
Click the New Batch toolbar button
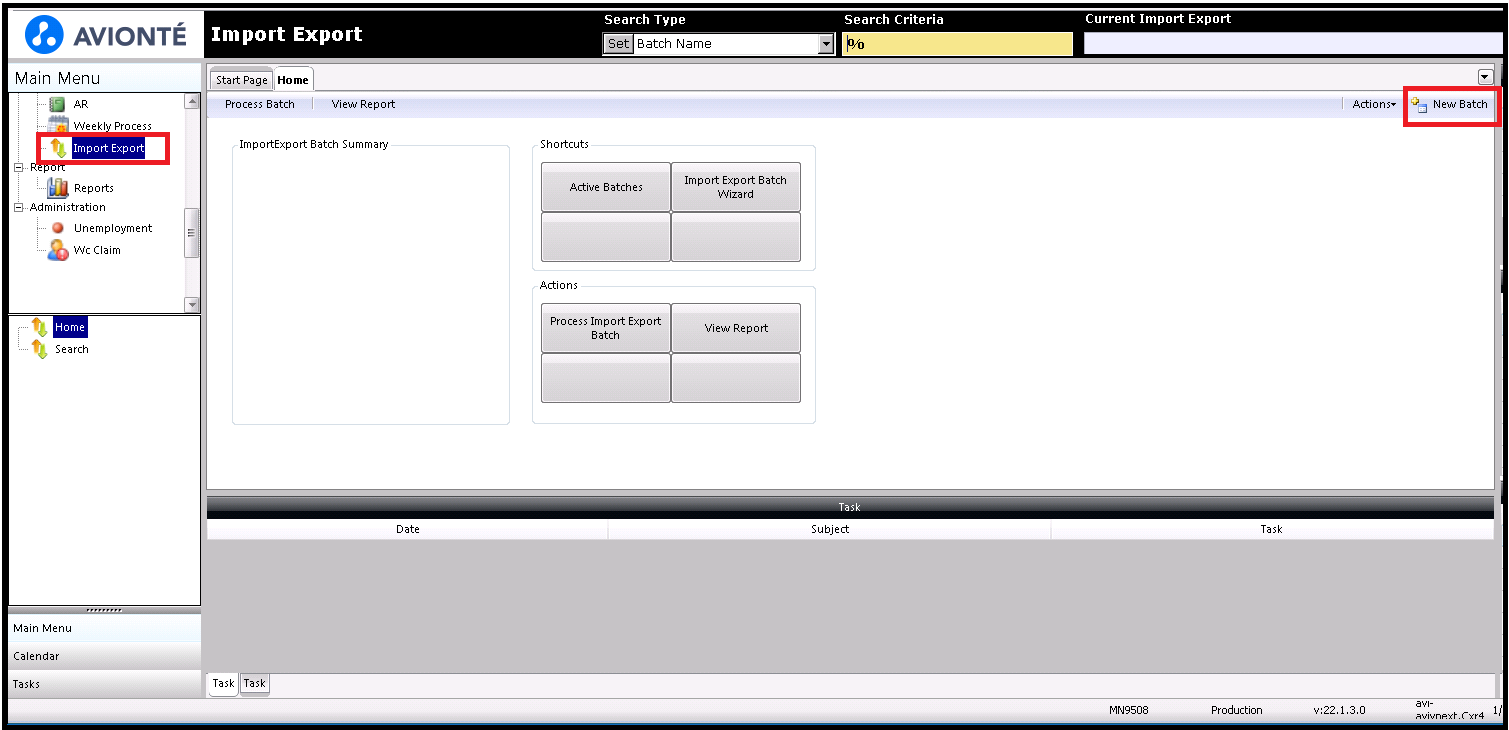coord(1449,104)
